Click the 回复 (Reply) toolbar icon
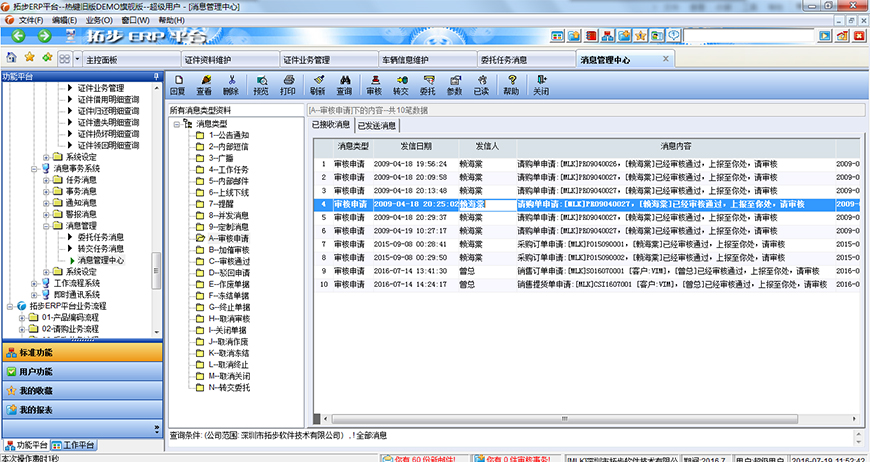This screenshot has height=462, width=870. tap(178, 84)
